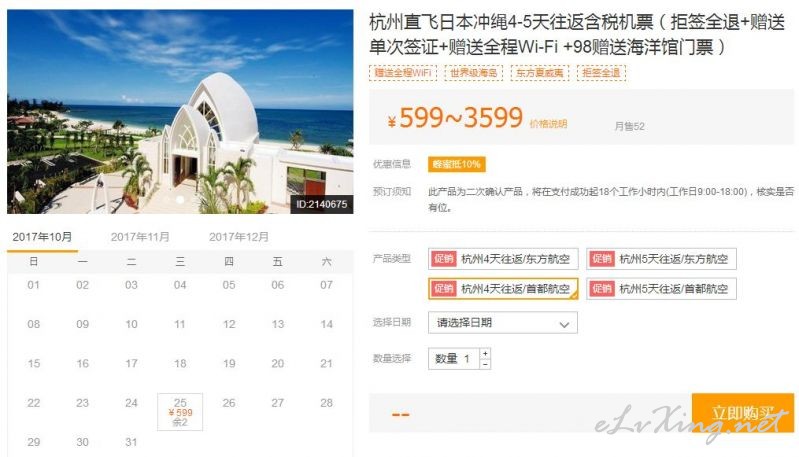This screenshot has width=799, height=457.
Task: Decrease quantity with the minus stepper
Action: [485, 364]
